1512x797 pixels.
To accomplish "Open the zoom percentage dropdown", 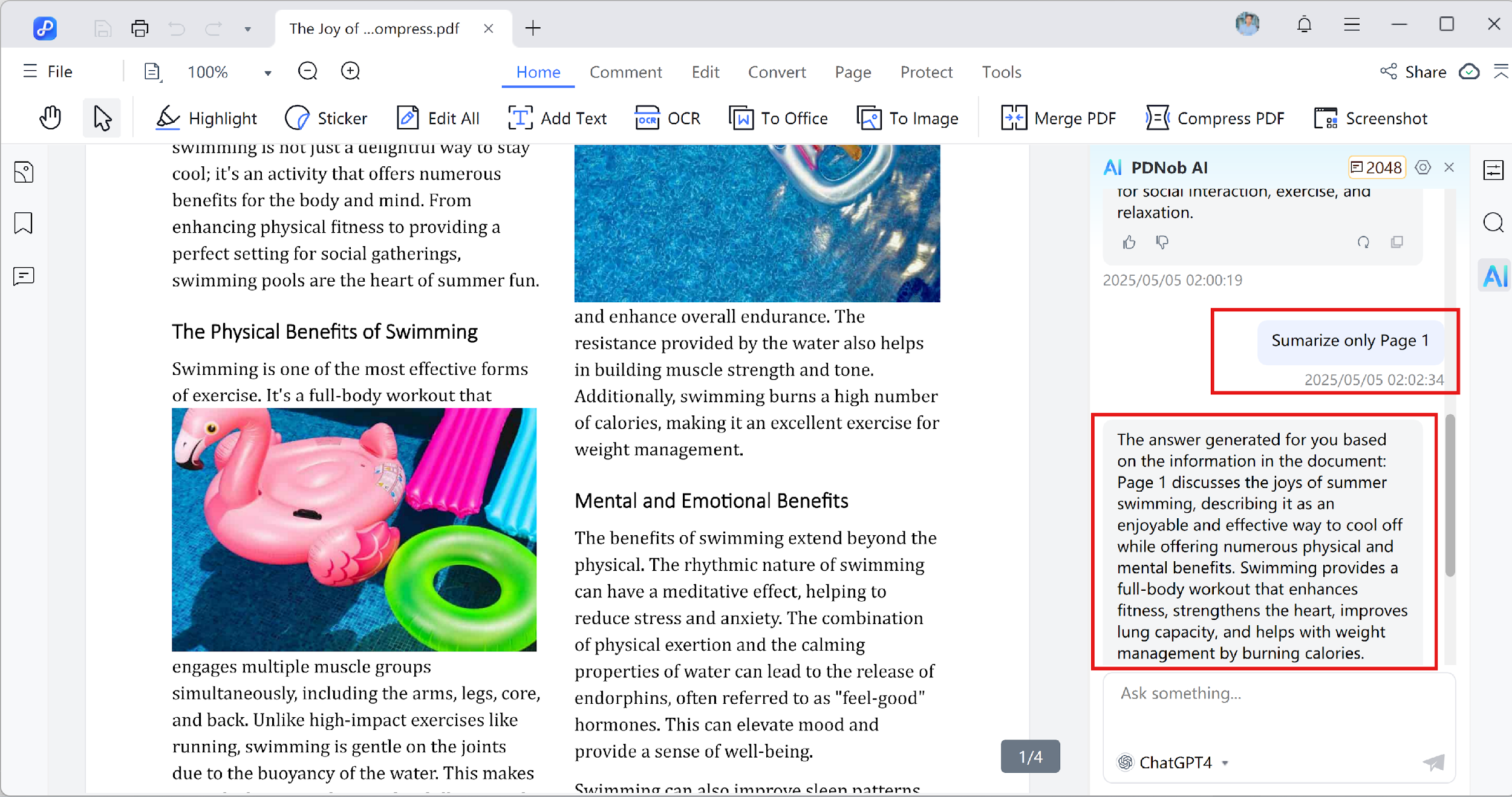I will pos(267,71).
